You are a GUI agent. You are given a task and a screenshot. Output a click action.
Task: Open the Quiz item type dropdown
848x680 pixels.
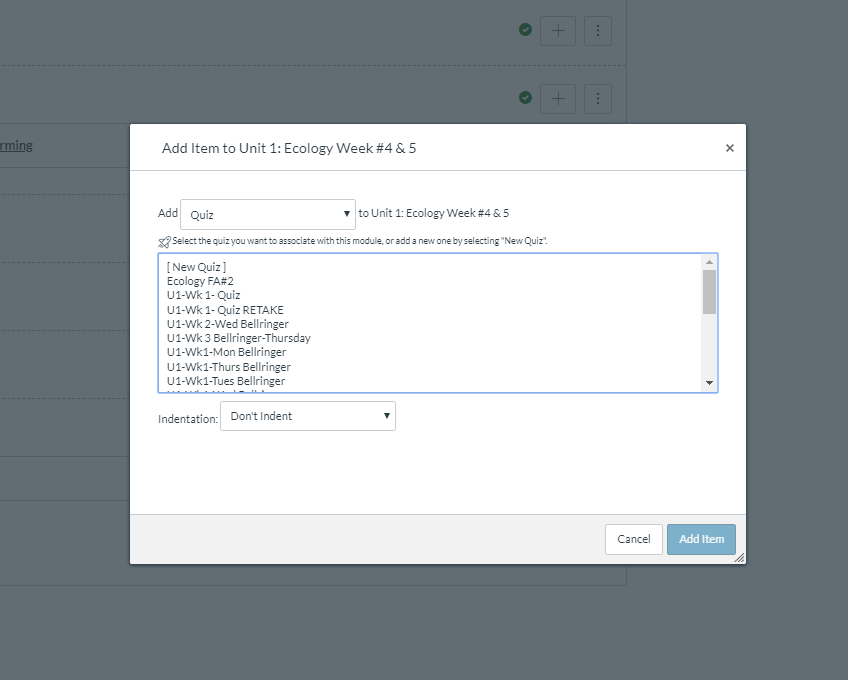(268, 214)
